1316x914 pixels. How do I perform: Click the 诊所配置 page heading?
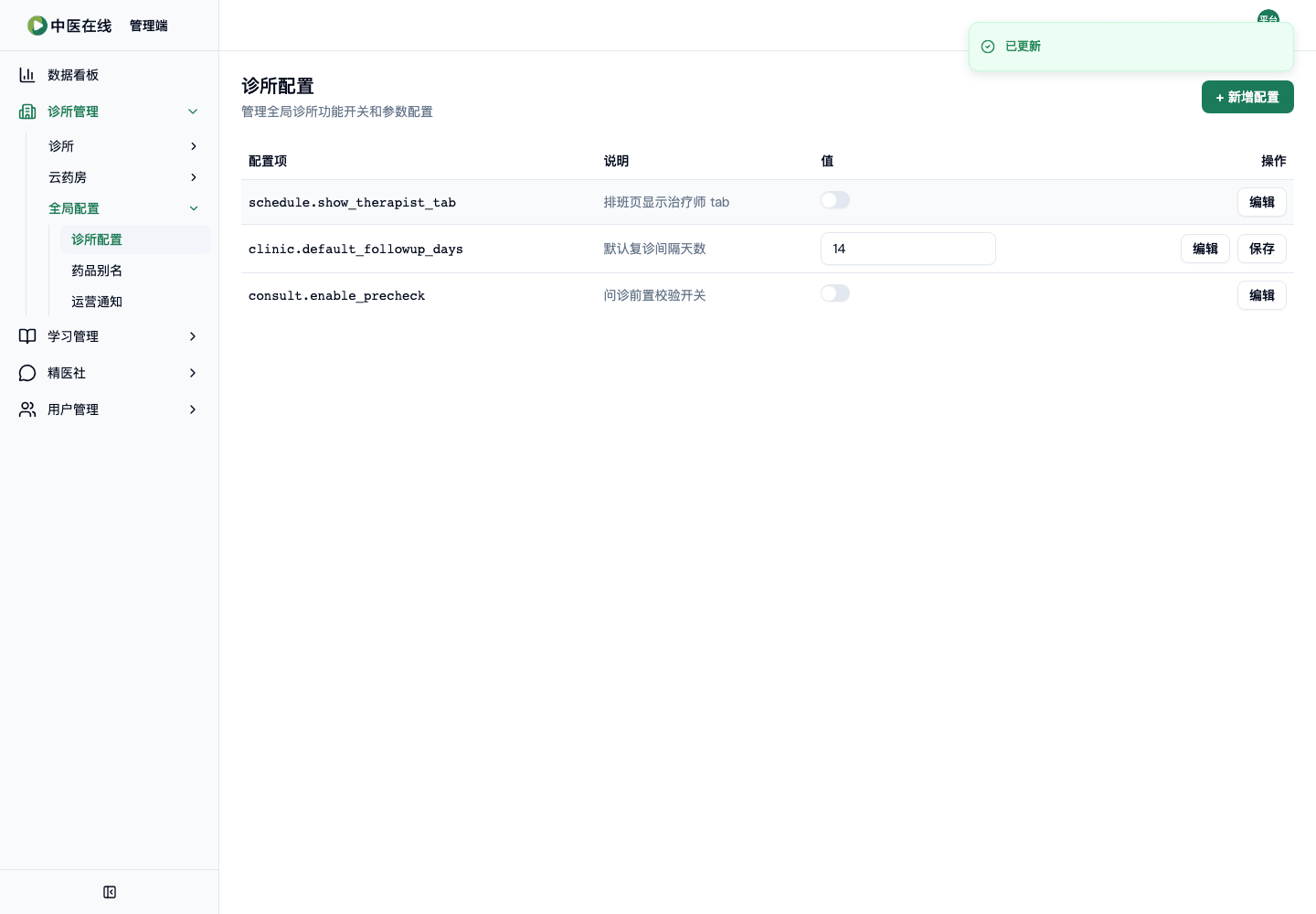pyautogui.click(x=278, y=86)
